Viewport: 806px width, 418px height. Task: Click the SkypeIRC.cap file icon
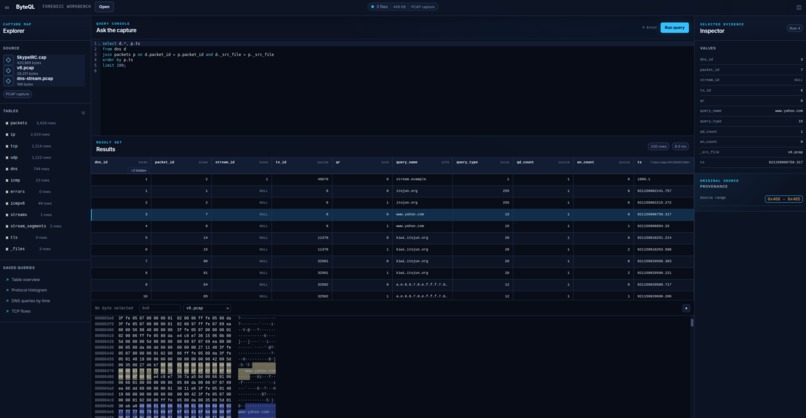click(8, 60)
